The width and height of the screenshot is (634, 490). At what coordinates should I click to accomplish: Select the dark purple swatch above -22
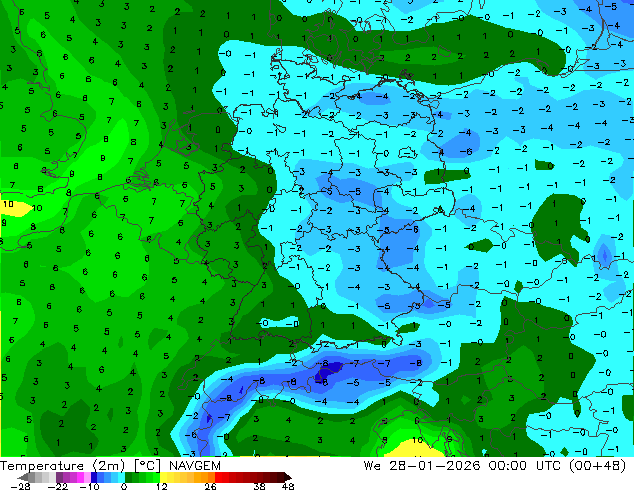(x=59, y=477)
